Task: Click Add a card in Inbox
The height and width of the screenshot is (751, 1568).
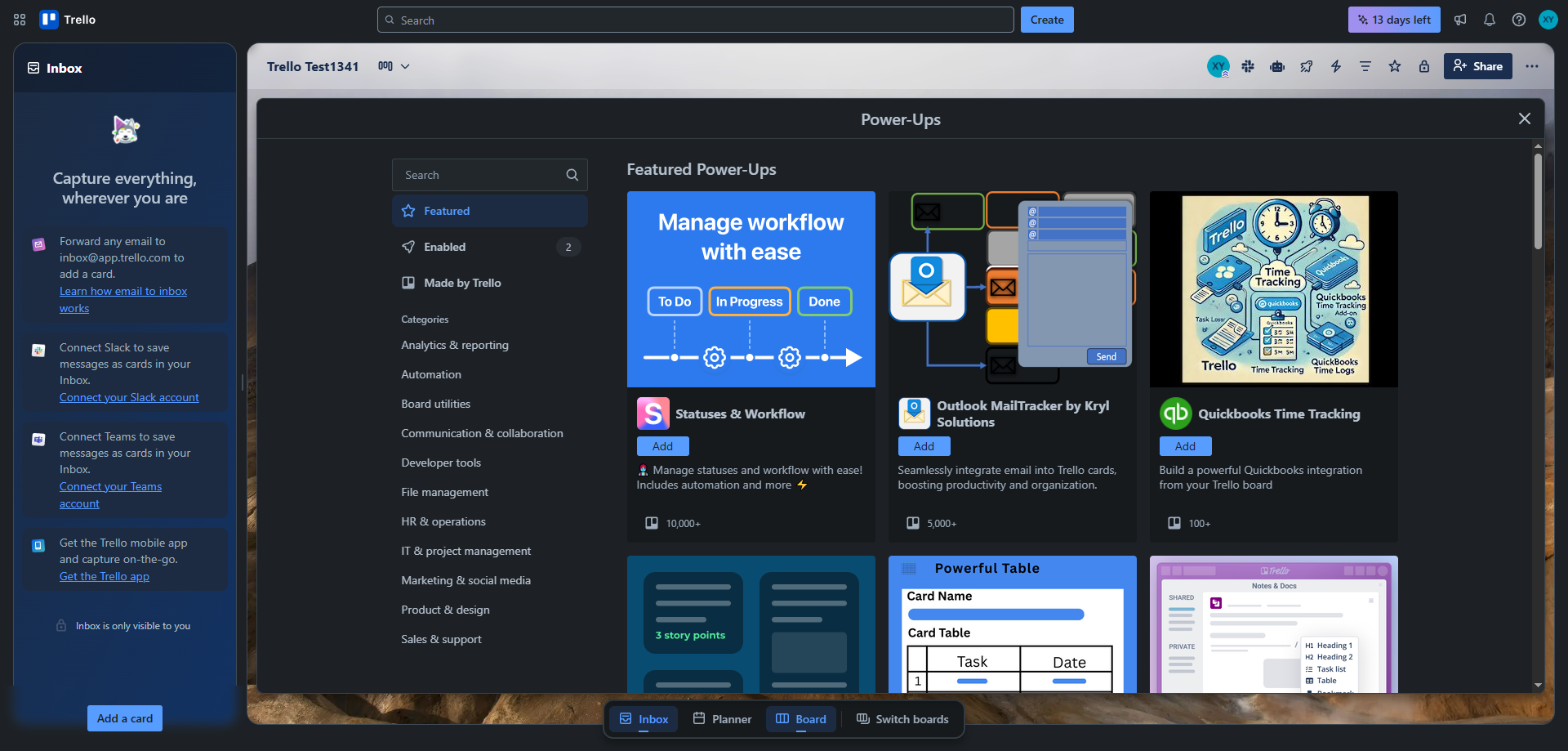Action: tap(125, 718)
